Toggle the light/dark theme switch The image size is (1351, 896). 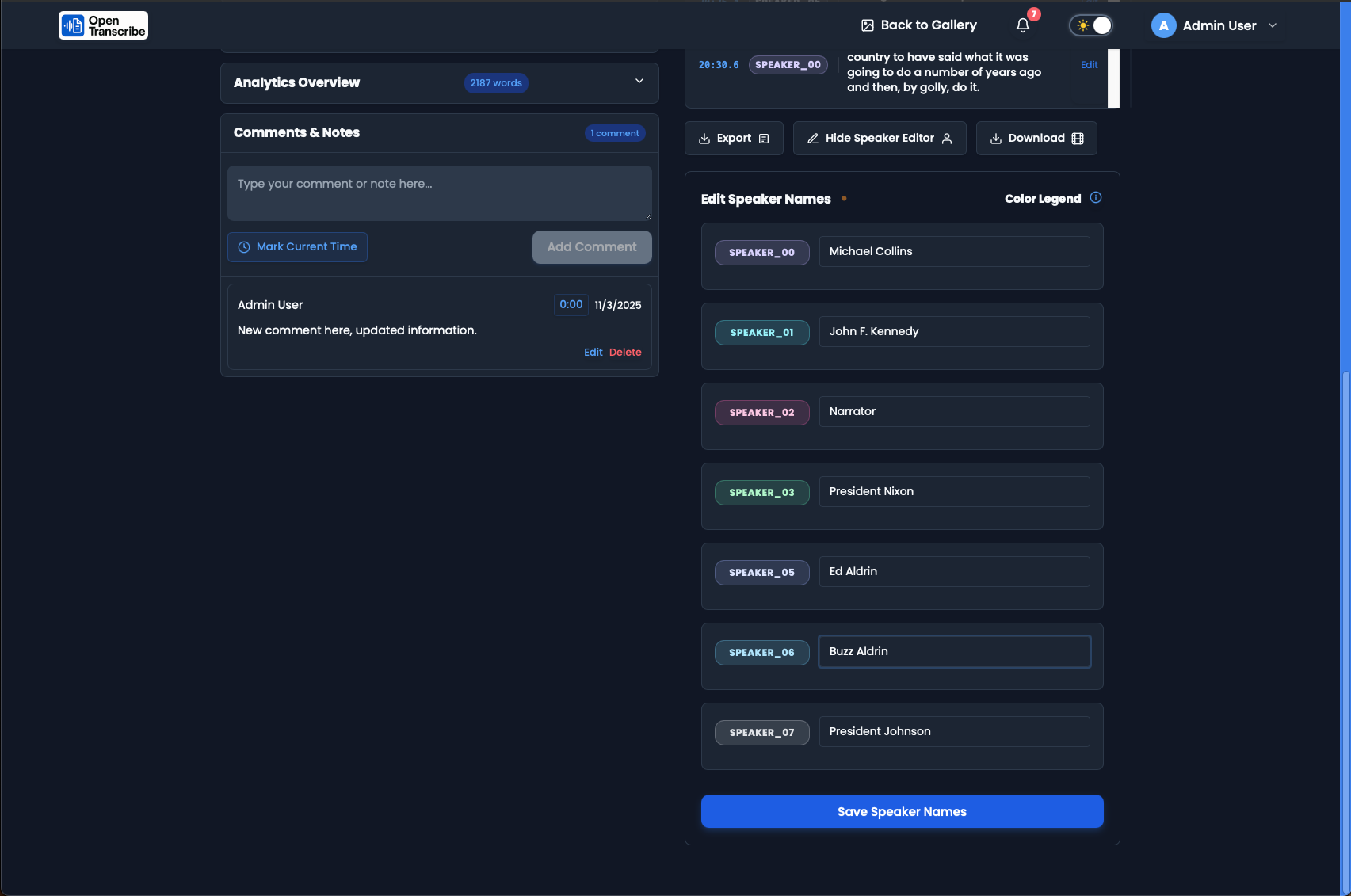[1091, 25]
